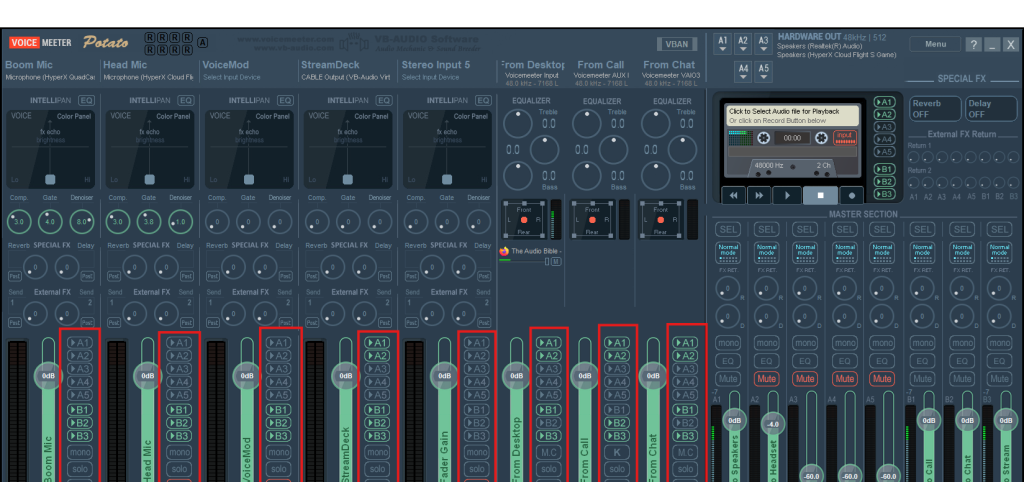Viewport: 1024px width, 482px height.
Task: Toggle B3 routing on the From Desktop strip
Action: (x=549, y=436)
